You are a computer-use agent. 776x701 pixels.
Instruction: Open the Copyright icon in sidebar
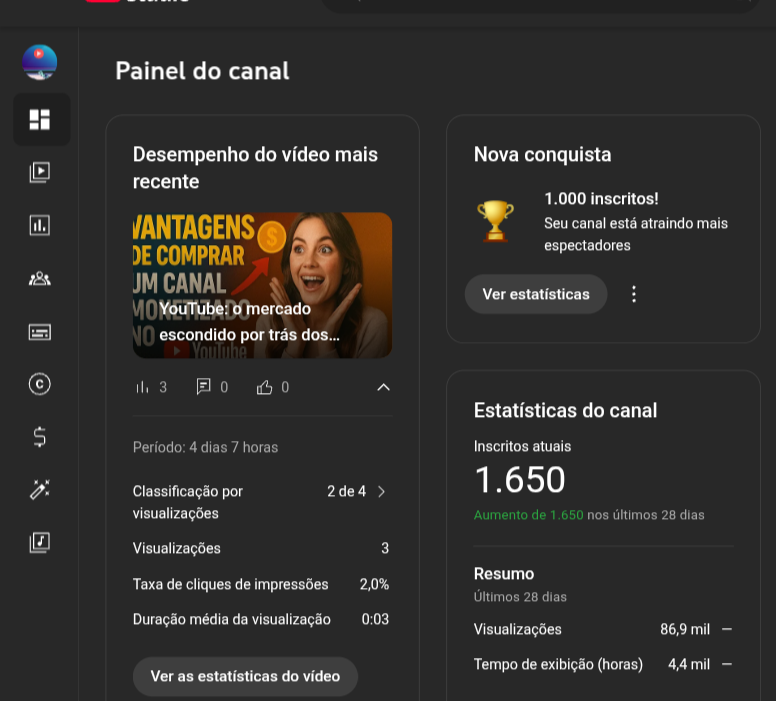click(40, 384)
